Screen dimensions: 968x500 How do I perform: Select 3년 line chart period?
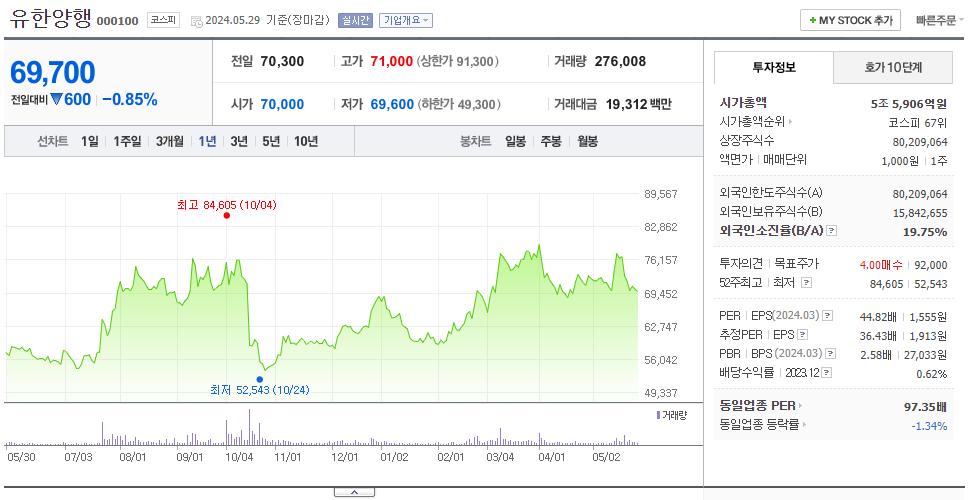(239, 141)
